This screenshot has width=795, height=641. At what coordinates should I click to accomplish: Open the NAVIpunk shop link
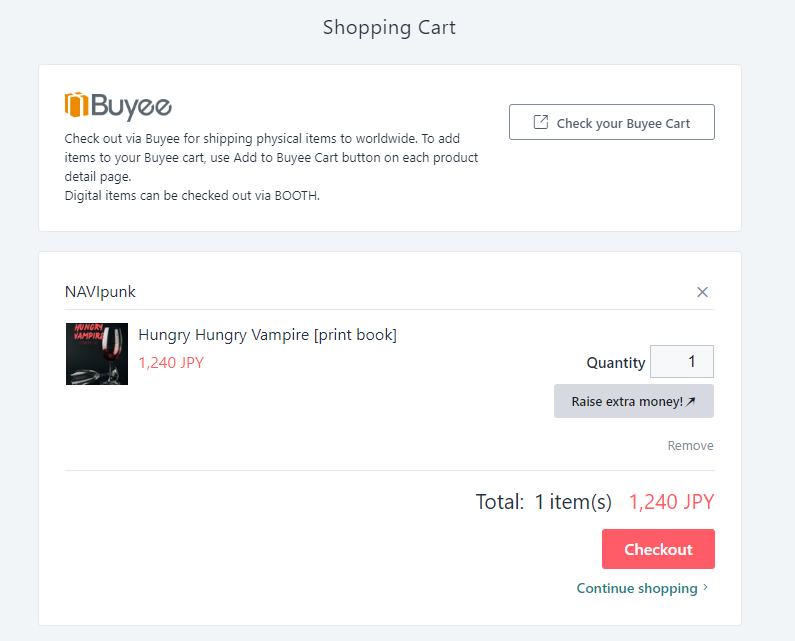coord(100,292)
